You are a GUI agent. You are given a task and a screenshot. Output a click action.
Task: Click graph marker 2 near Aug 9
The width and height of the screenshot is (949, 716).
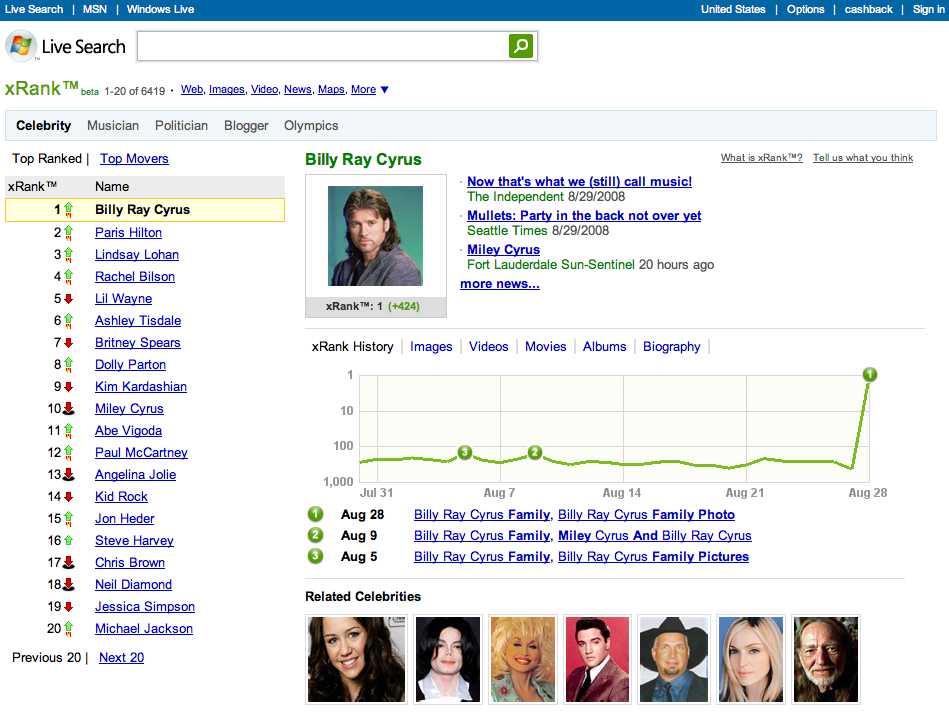[x=535, y=452]
